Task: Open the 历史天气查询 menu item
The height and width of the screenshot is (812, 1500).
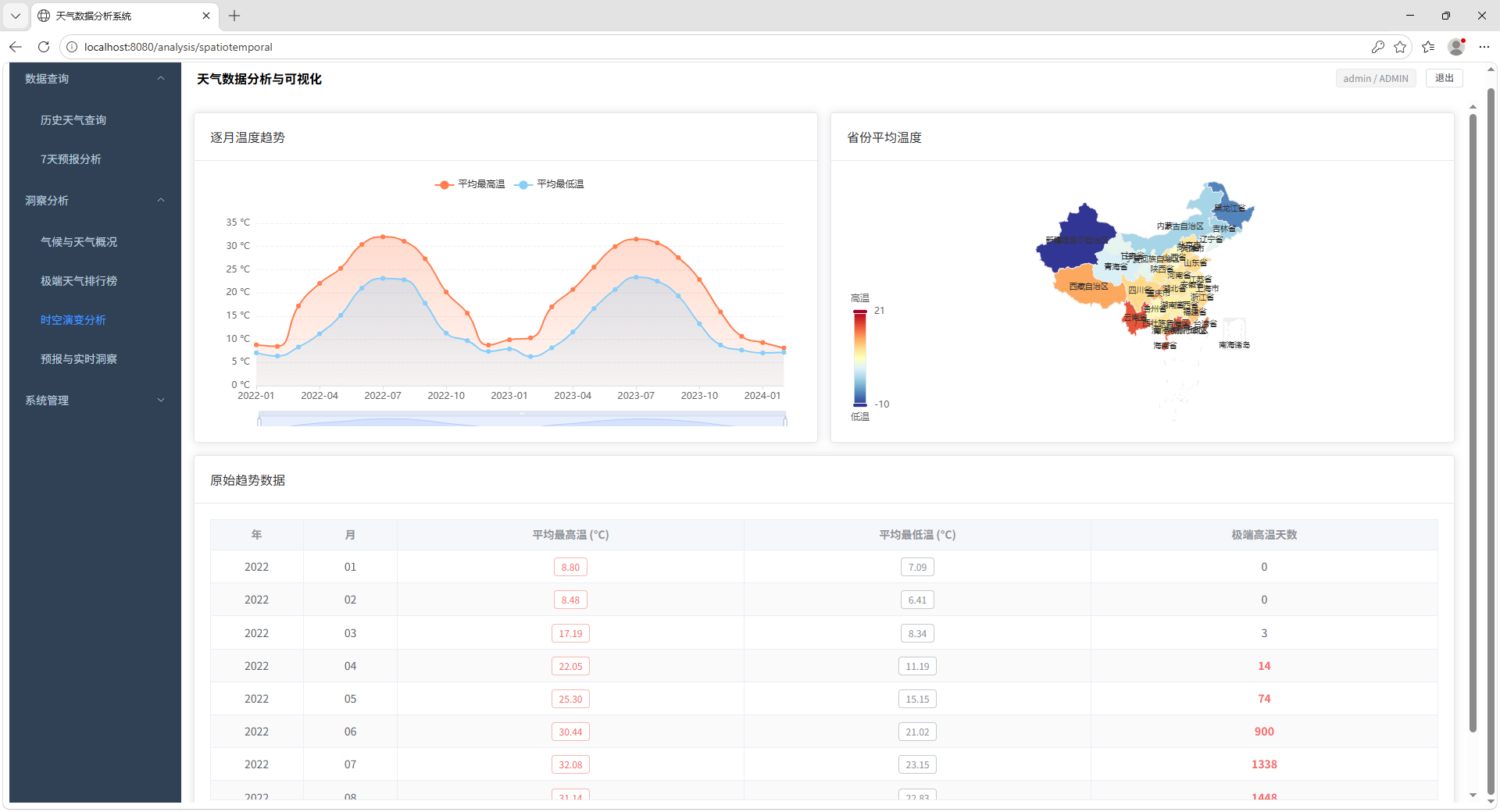Action: (x=73, y=120)
